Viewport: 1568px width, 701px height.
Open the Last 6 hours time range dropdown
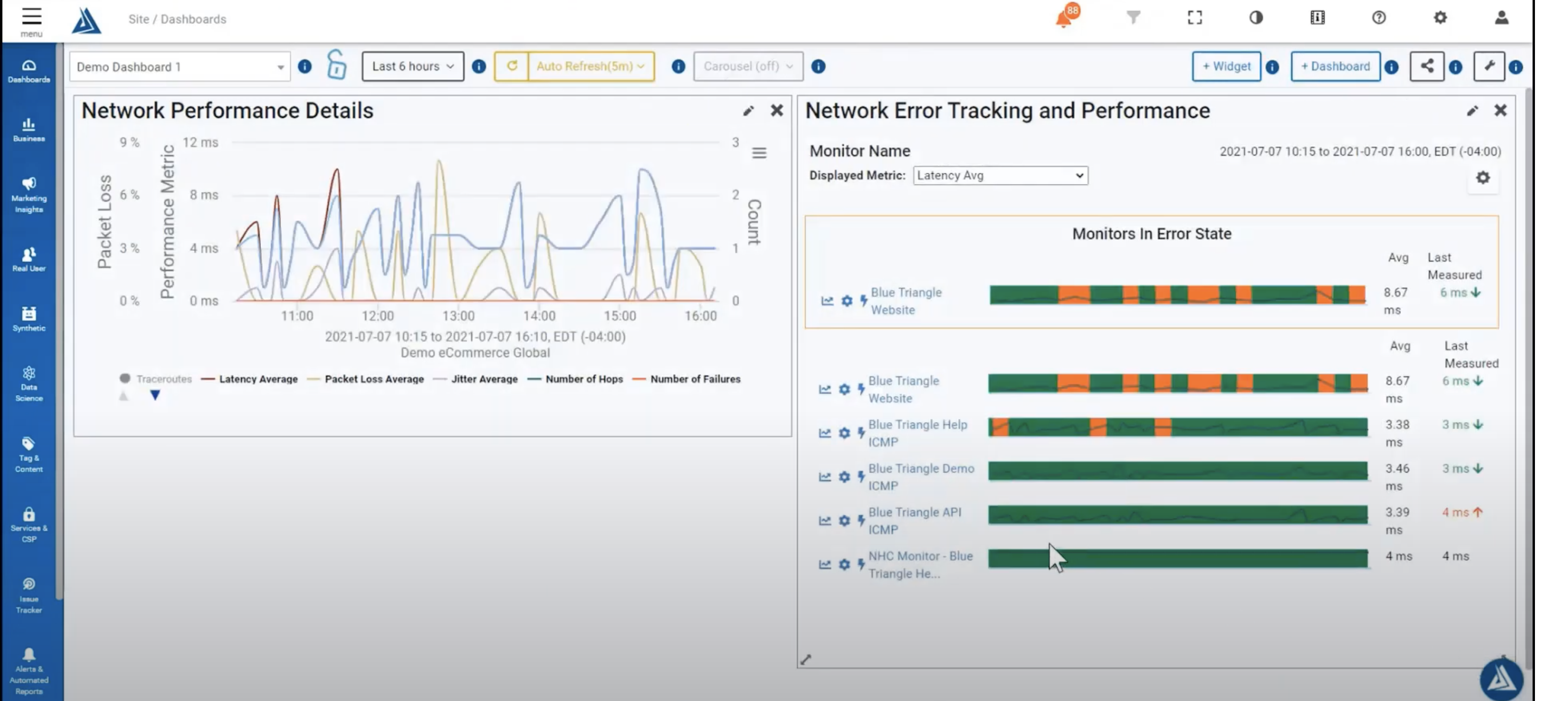pyautogui.click(x=413, y=67)
